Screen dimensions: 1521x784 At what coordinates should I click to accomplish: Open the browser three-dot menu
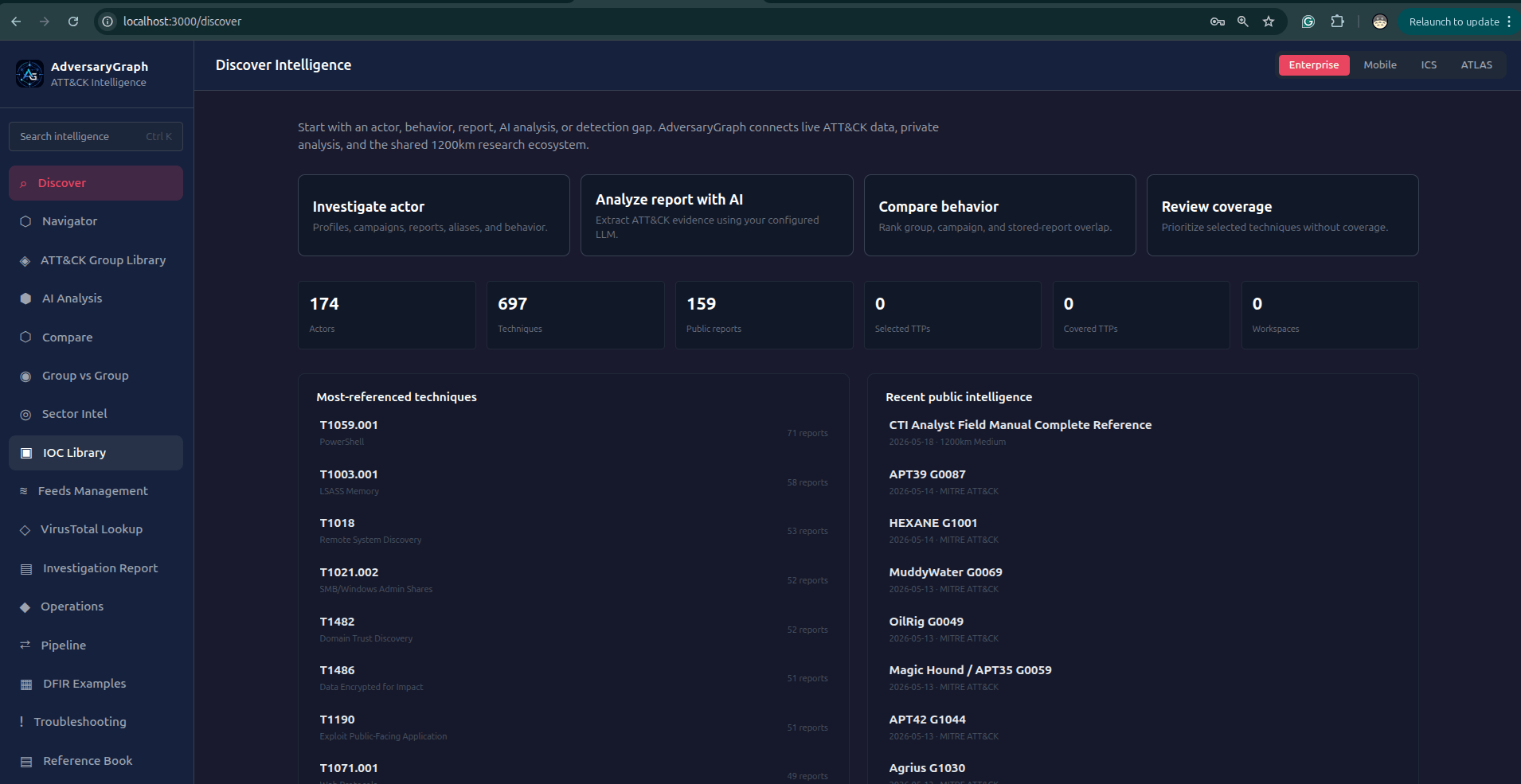(x=1509, y=21)
